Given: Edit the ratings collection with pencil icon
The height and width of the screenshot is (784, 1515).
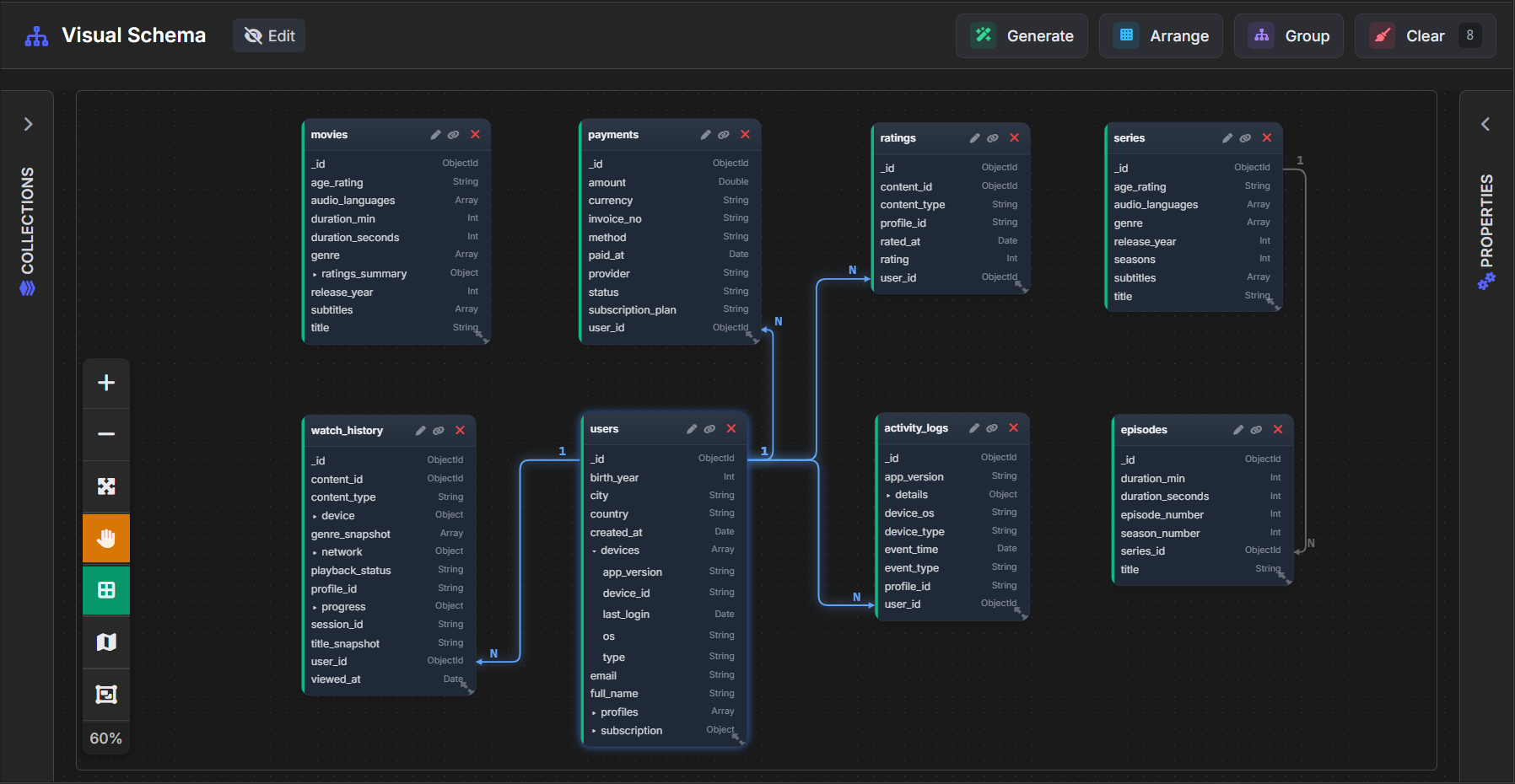Looking at the screenshot, I should pyautogui.click(x=974, y=138).
